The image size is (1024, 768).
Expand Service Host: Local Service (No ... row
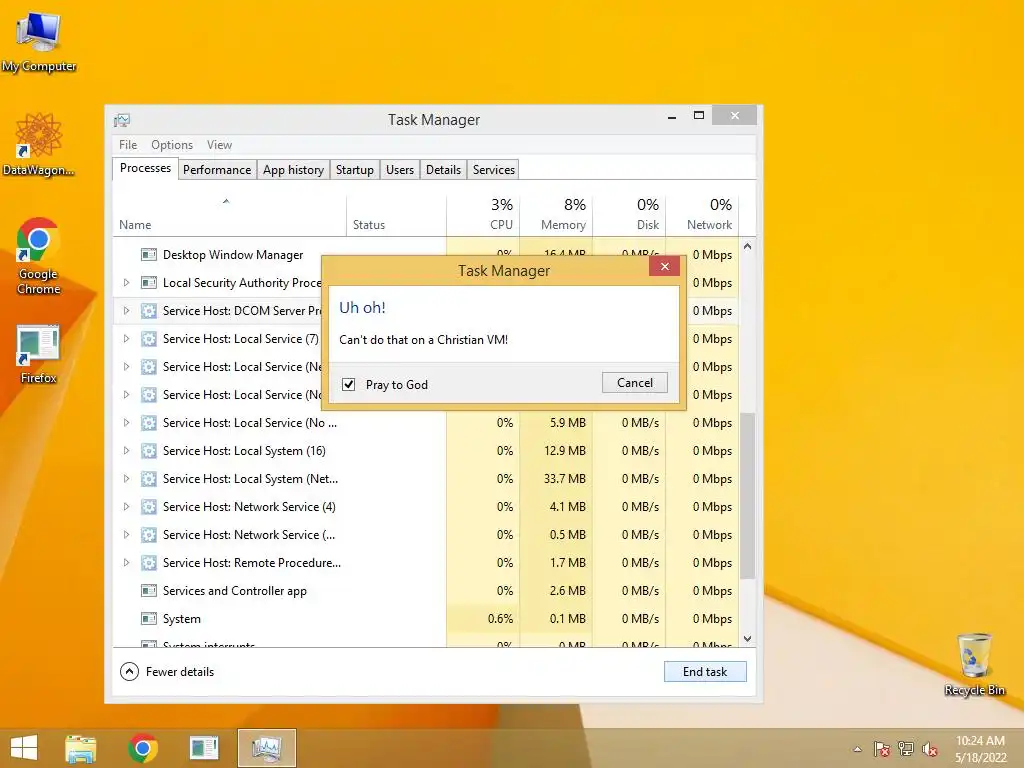(127, 423)
